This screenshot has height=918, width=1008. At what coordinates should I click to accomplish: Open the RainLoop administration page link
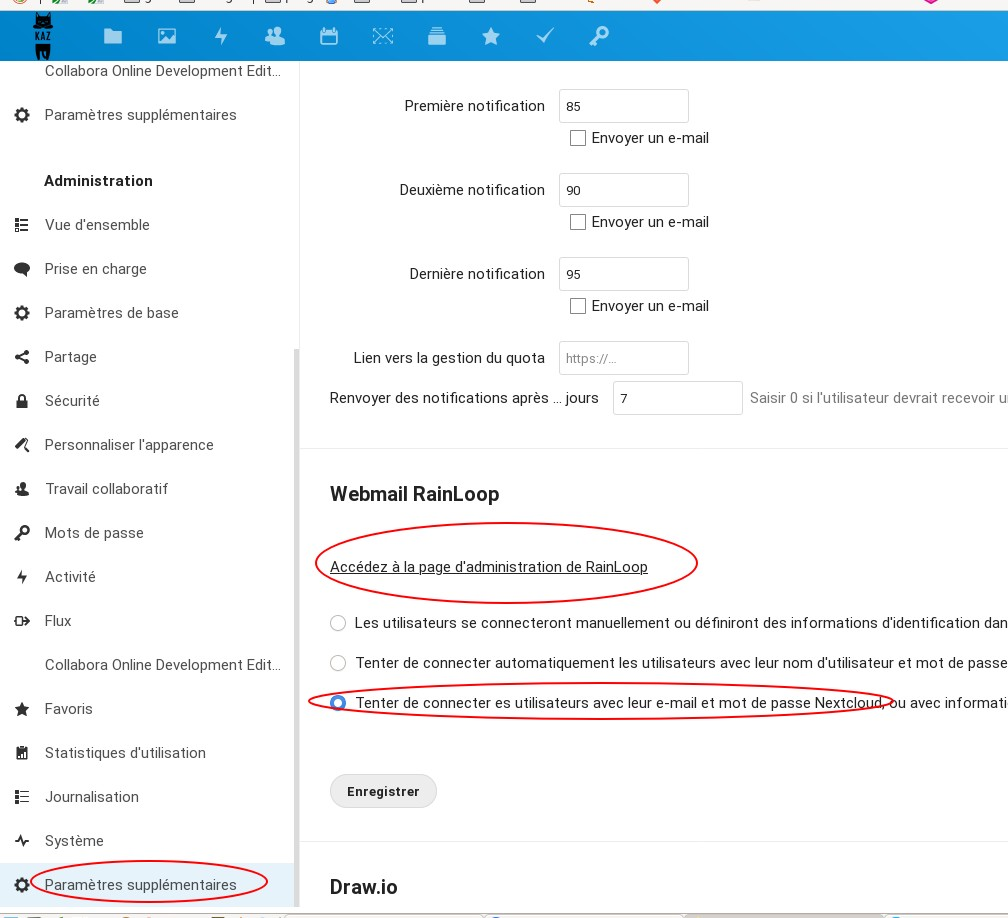coord(488,567)
